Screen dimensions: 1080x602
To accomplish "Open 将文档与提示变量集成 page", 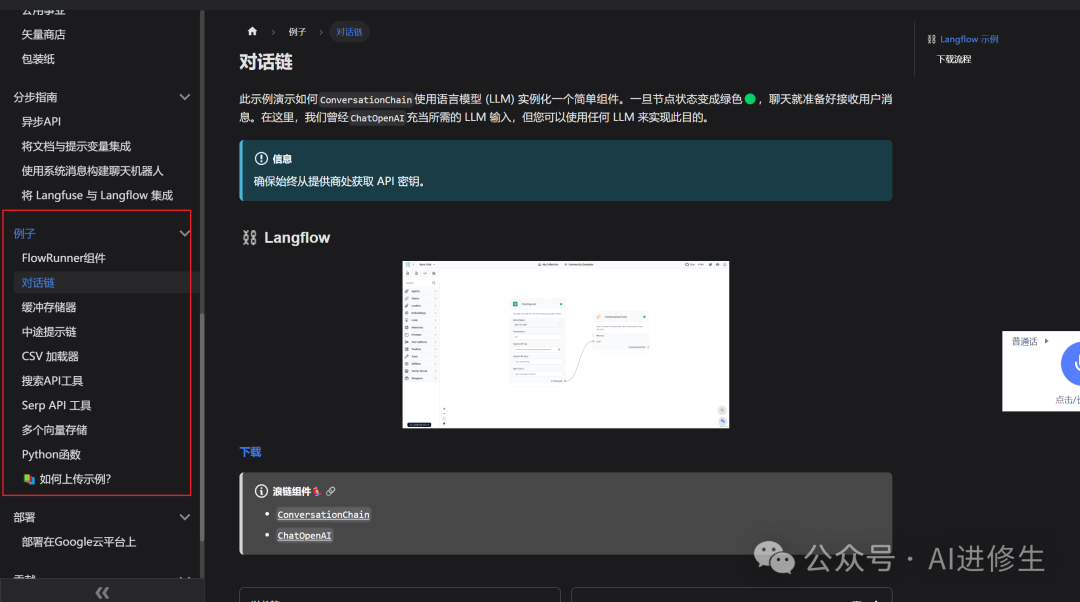I will (x=76, y=146).
